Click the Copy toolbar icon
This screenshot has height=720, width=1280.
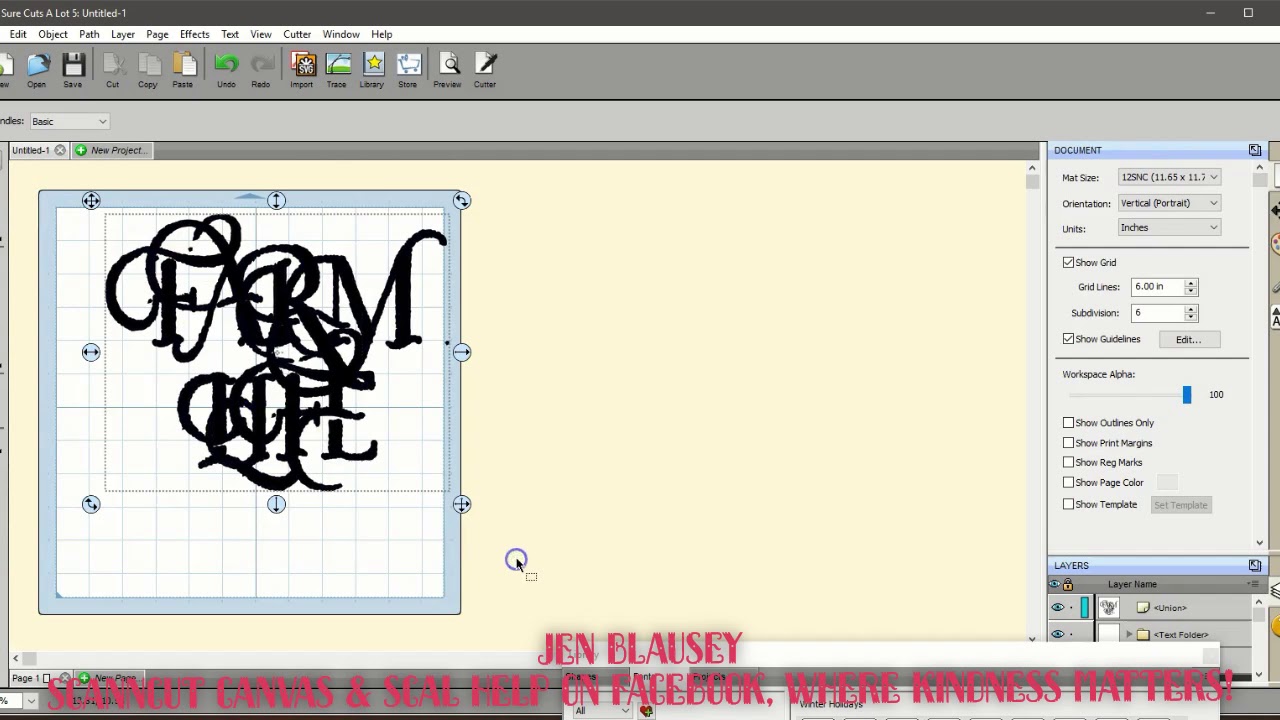pyautogui.click(x=148, y=71)
